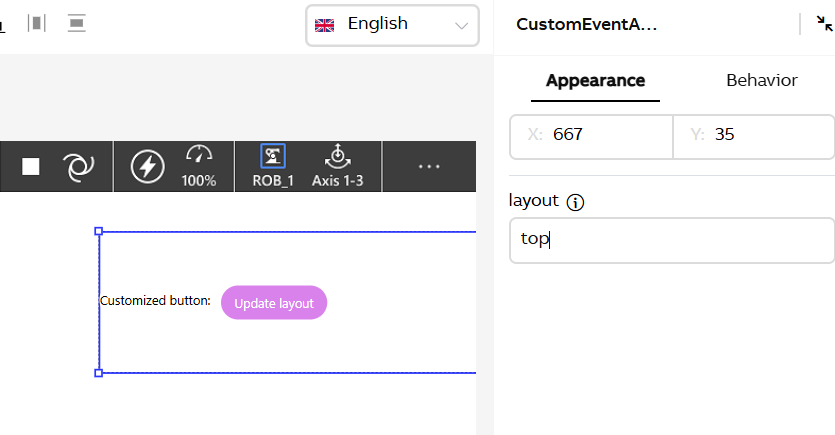Open the three-dots more menu
Image resolution: width=835 pixels, height=435 pixels.
429,167
